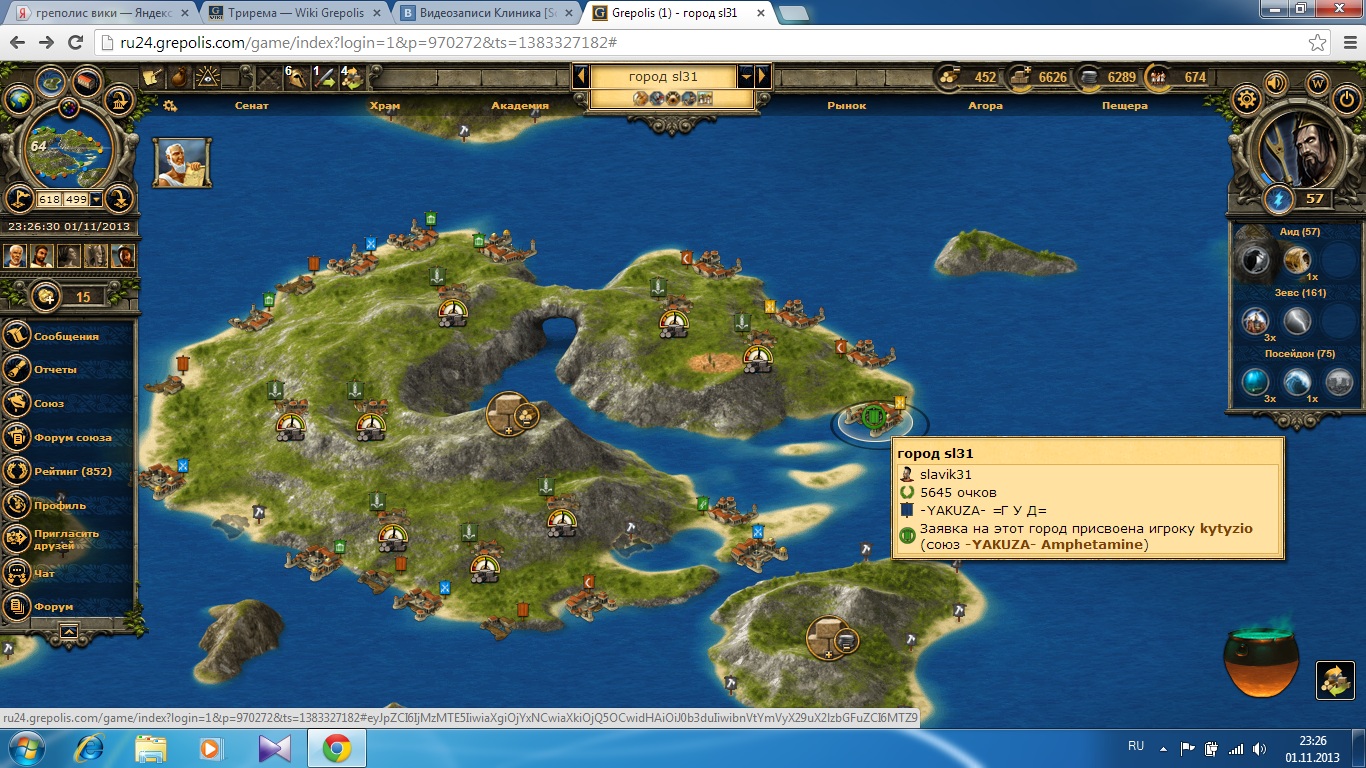Screen dimensions: 1366x768
Task: Switch to the previous city arrow
Action: (580, 77)
